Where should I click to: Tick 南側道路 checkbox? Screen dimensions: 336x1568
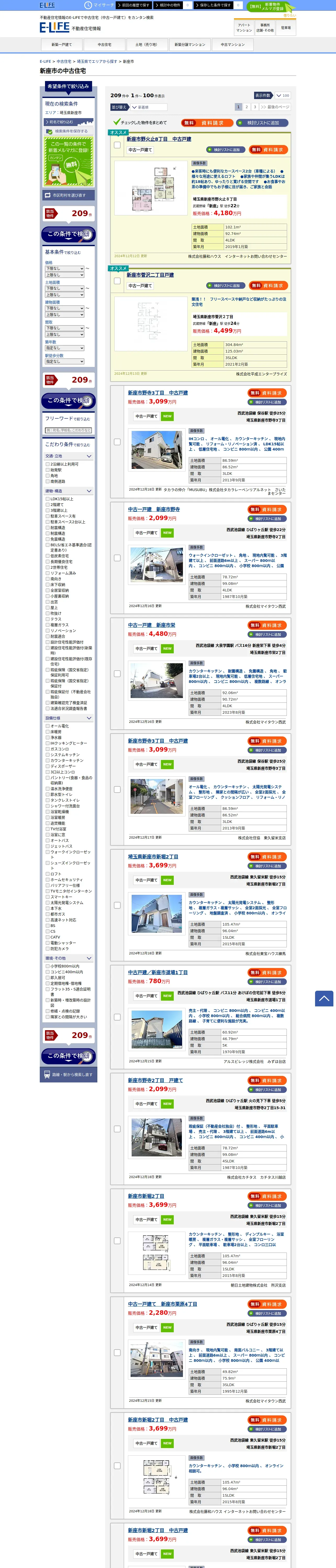[48, 481]
